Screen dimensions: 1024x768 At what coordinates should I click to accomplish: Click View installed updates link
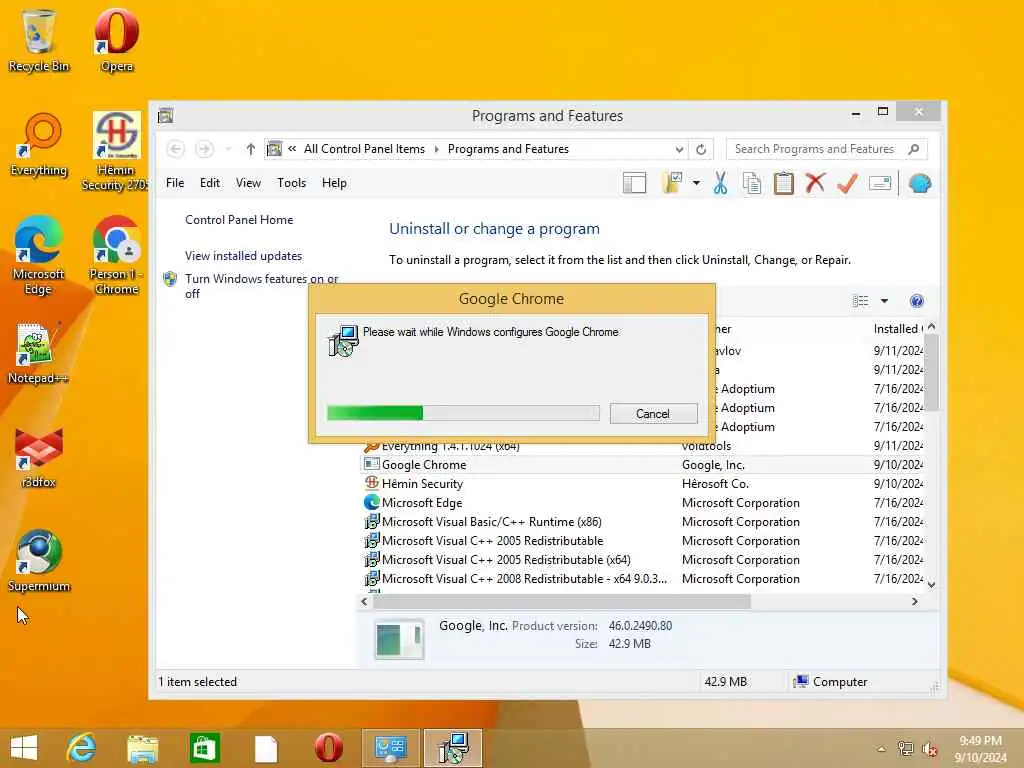(244, 256)
